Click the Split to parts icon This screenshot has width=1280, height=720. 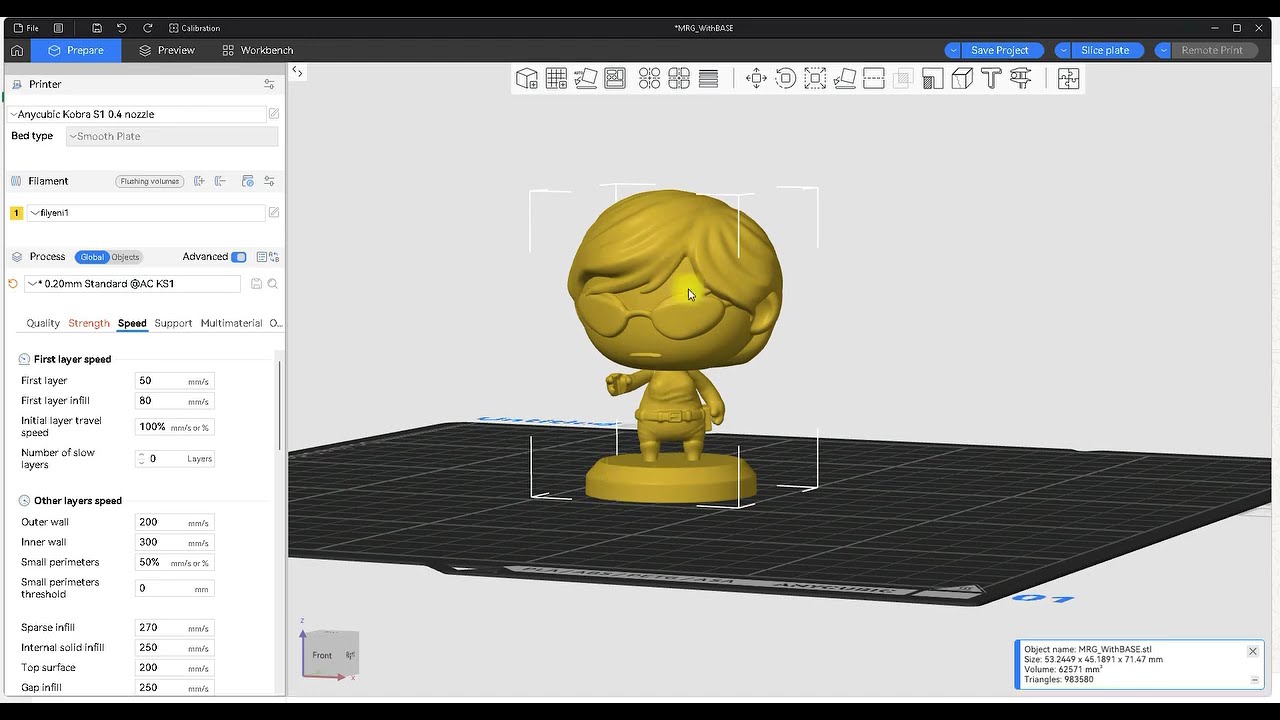tap(679, 78)
